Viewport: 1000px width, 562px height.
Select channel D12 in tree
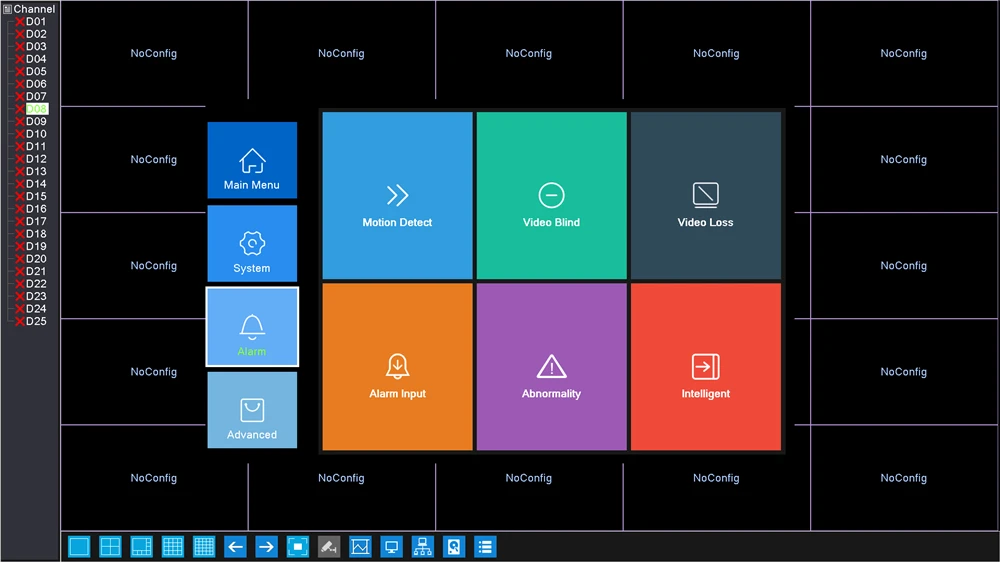coord(36,159)
